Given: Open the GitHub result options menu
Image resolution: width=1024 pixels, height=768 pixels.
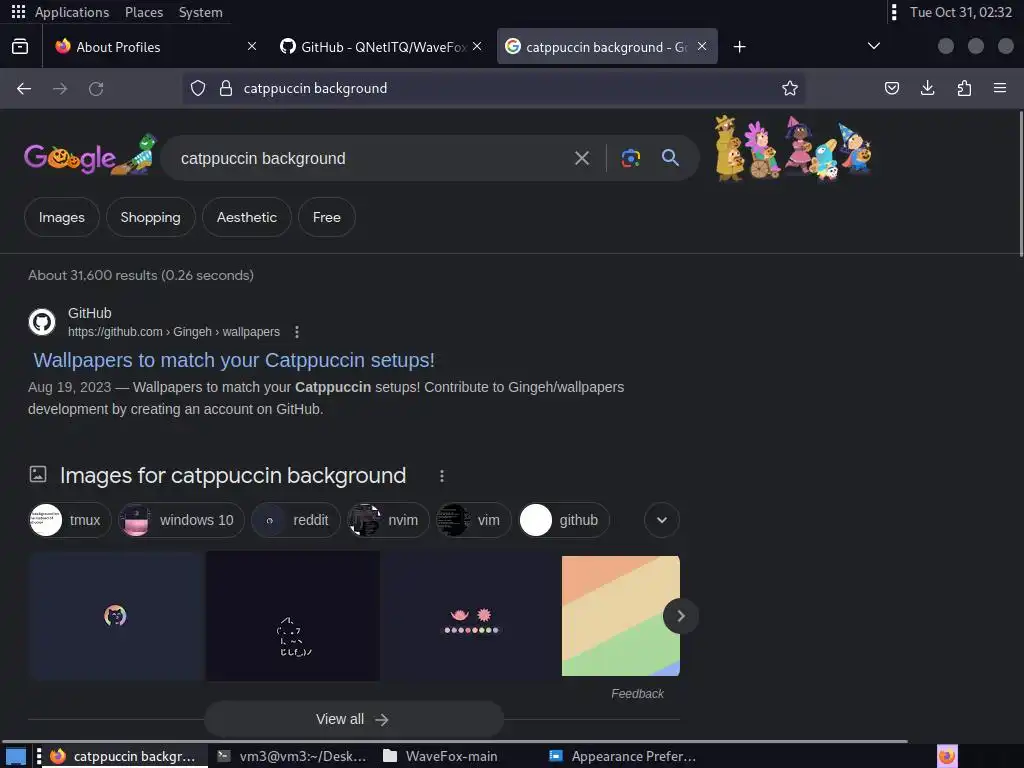Looking at the screenshot, I should pyautogui.click(x=297, y=332).
